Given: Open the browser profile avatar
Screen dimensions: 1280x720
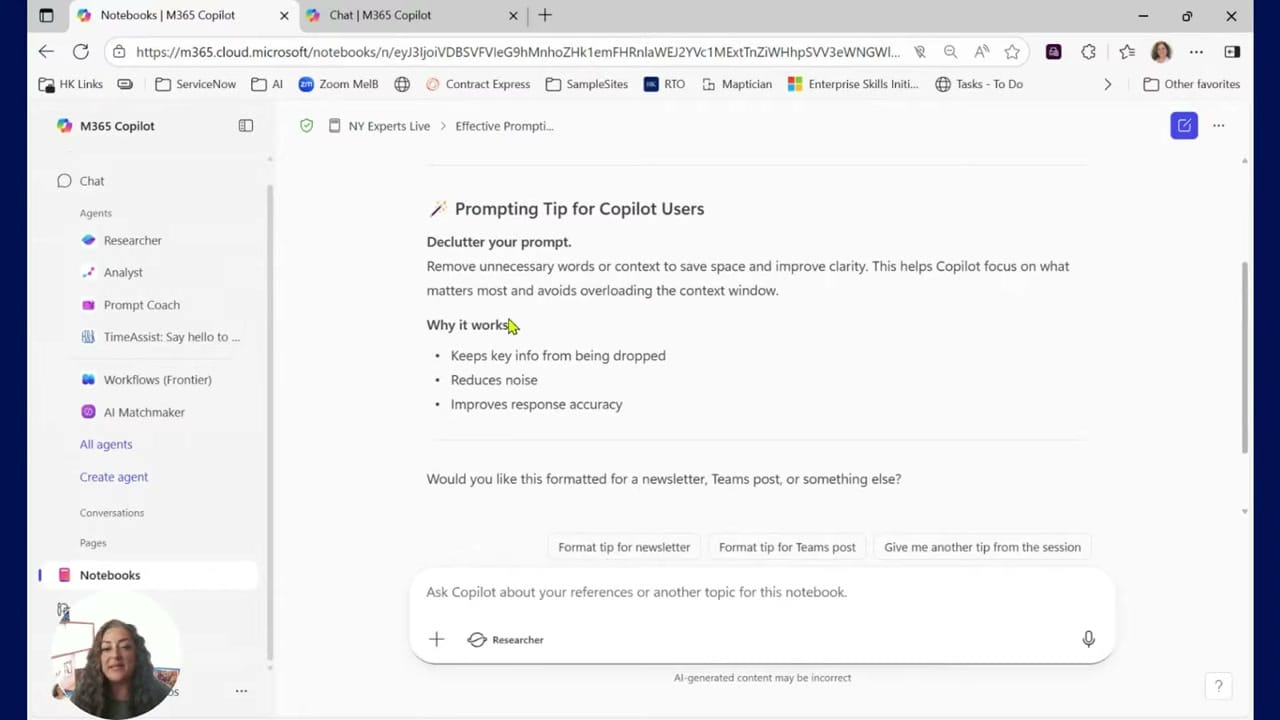Looking at the screenshot, I should [1161, 51].
